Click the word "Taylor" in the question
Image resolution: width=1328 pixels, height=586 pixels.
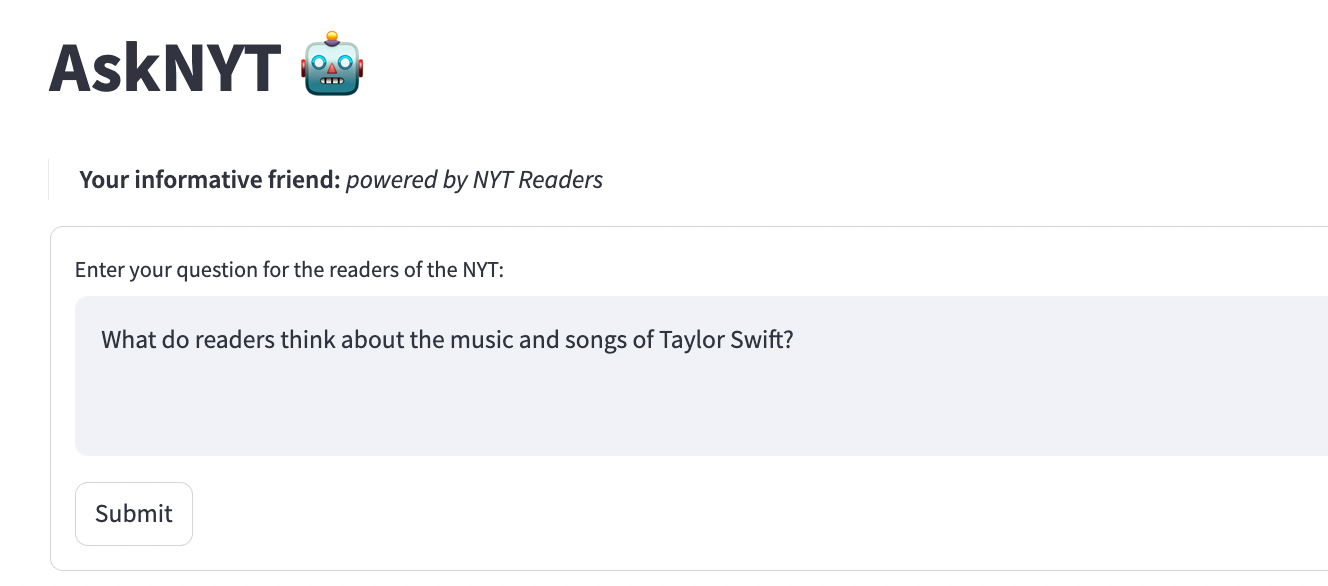[x=692, y=340]
